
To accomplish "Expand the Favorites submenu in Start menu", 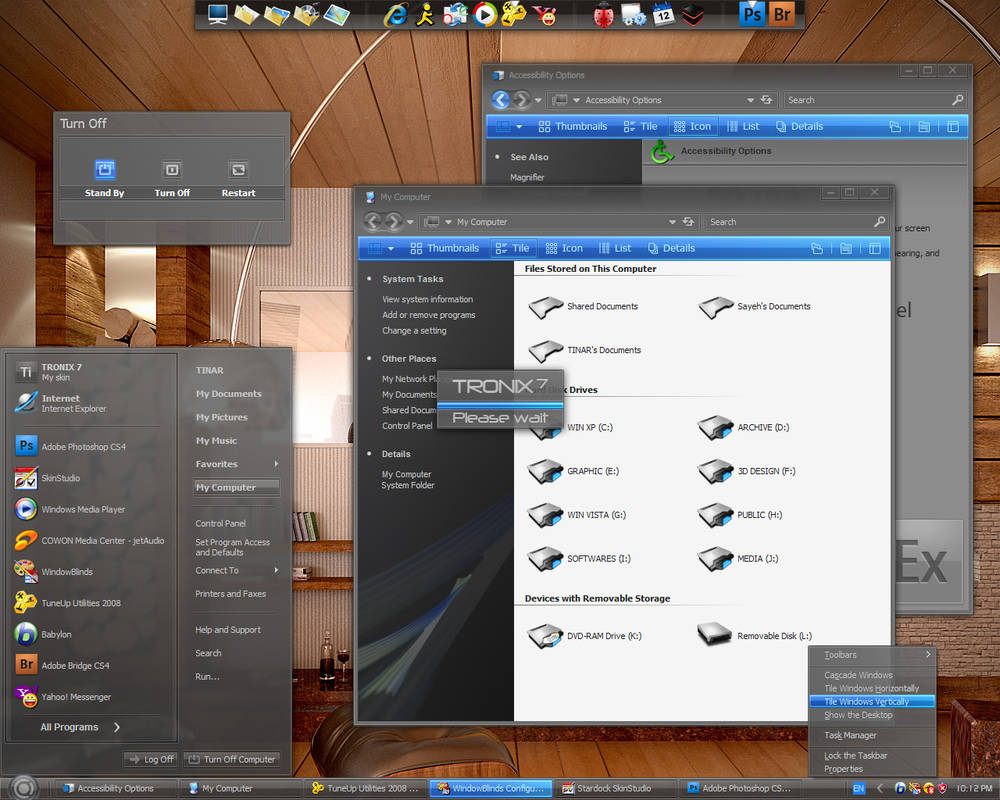I will coord(276,464).
